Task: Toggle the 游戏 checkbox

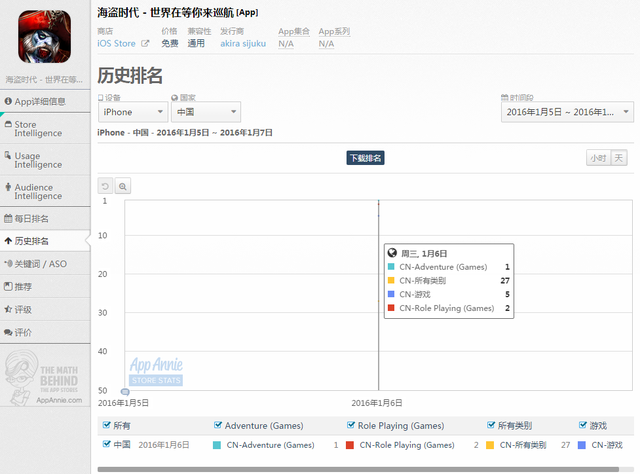Action: (583, 425)
